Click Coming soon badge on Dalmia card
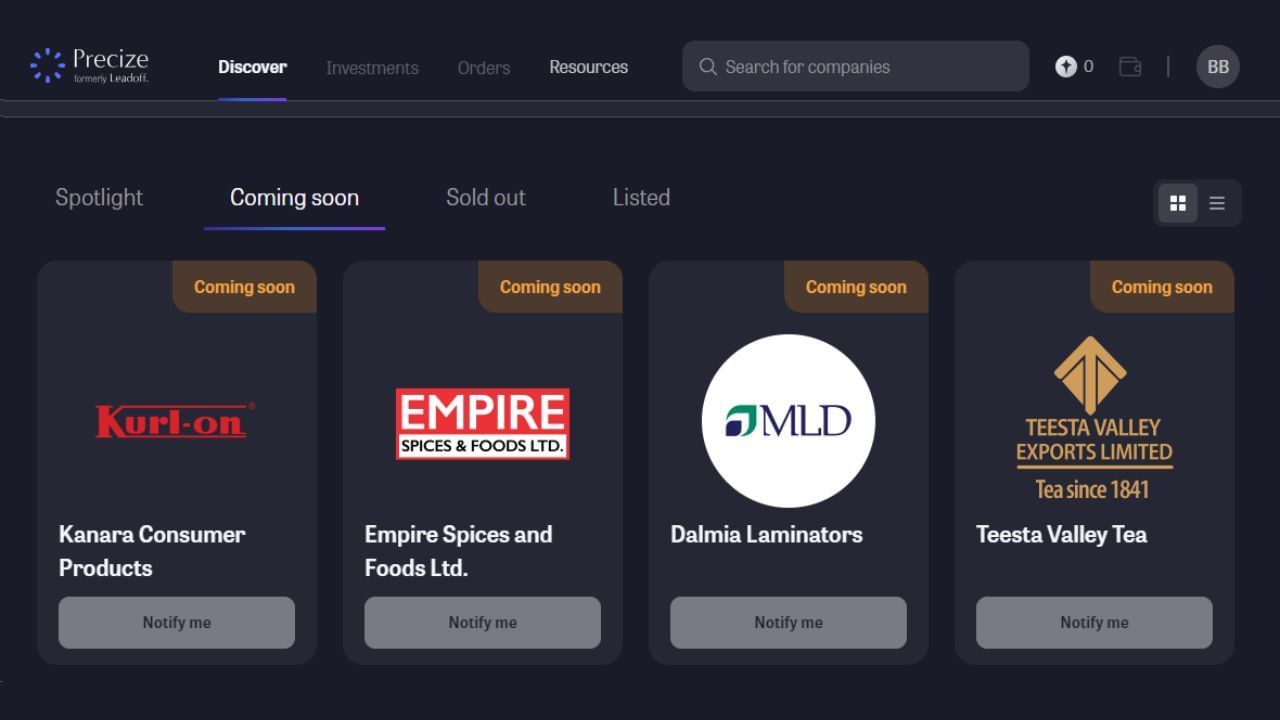This screenshot has width=1280, height=720. click(856, 287)
